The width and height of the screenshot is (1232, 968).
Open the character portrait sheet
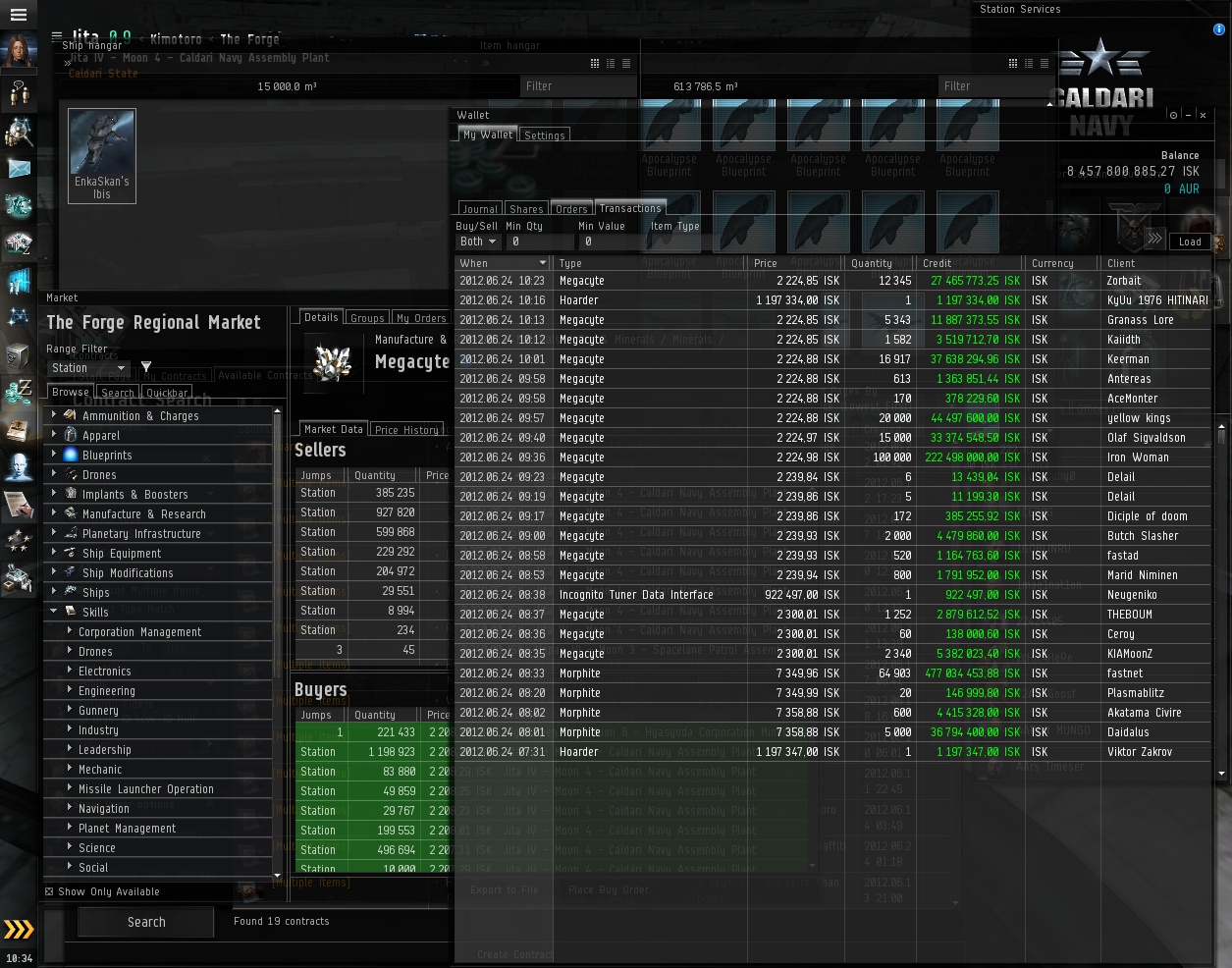19,50
